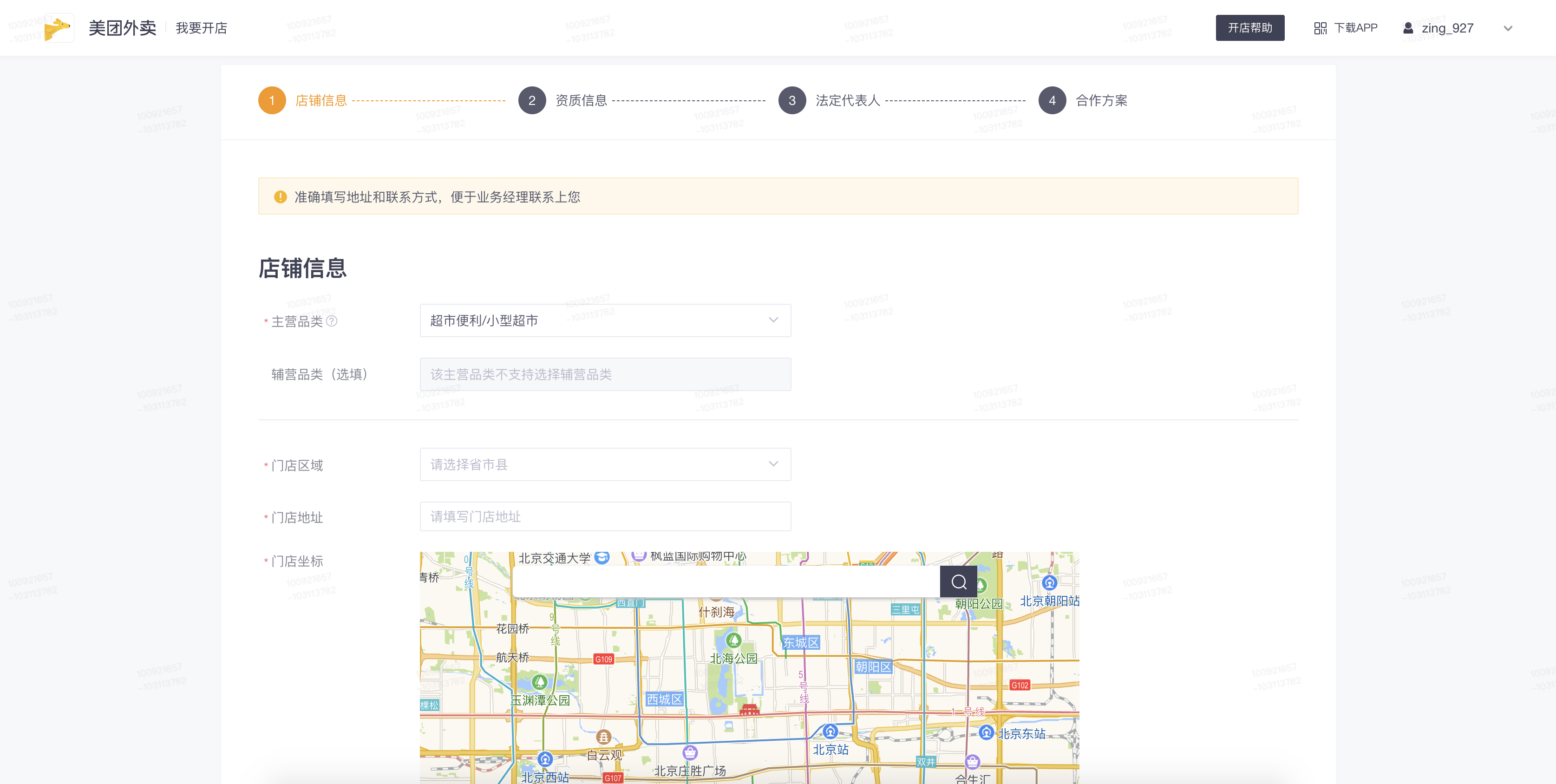Focus the 门店地址 input field
This screenshot has height=784, width=1556.
click(605, 516)
